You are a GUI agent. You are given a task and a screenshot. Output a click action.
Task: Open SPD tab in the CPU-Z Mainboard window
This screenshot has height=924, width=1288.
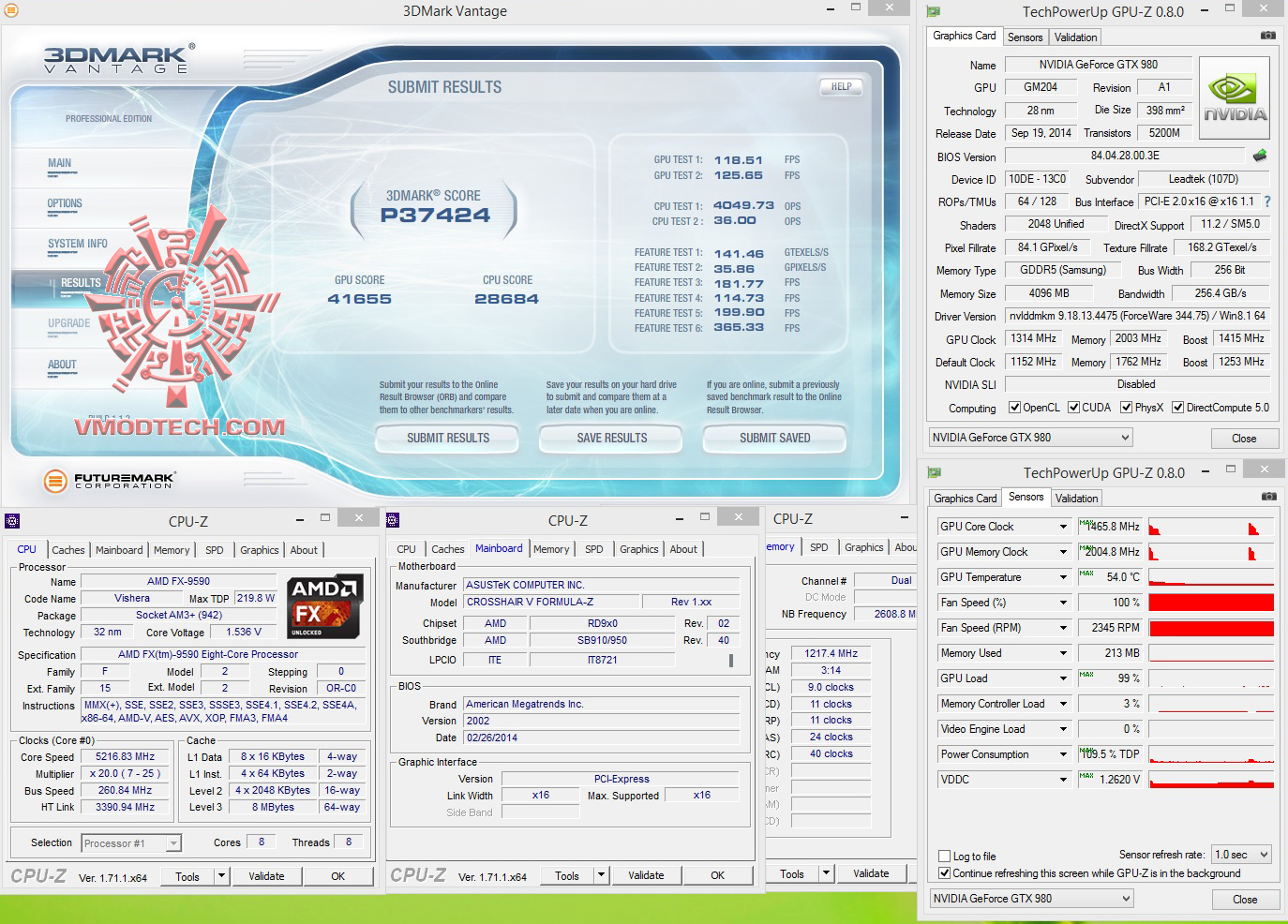(594, 549)
